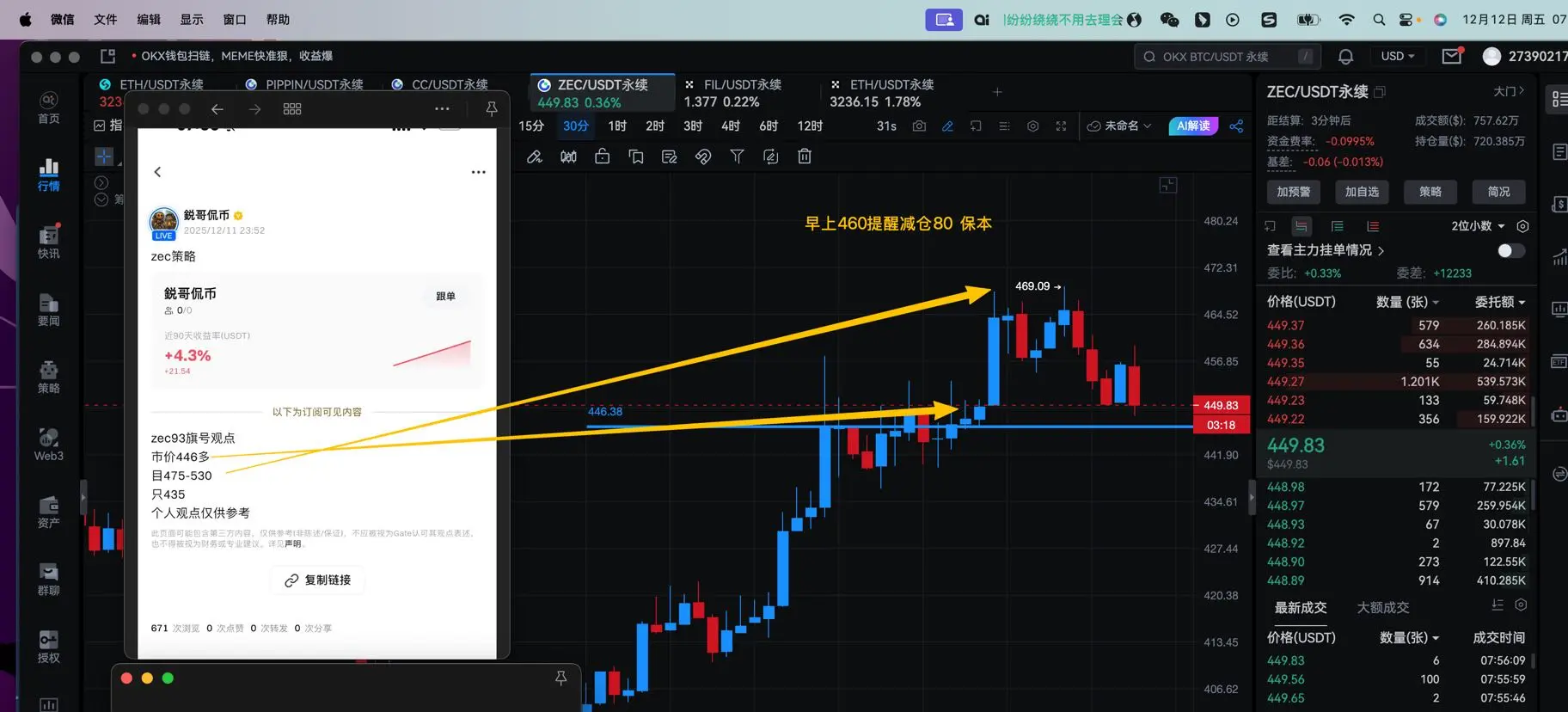Open 授权 authorization in sidebar
This screenshot has height=712, width=1568.
[x=49, y=647]
